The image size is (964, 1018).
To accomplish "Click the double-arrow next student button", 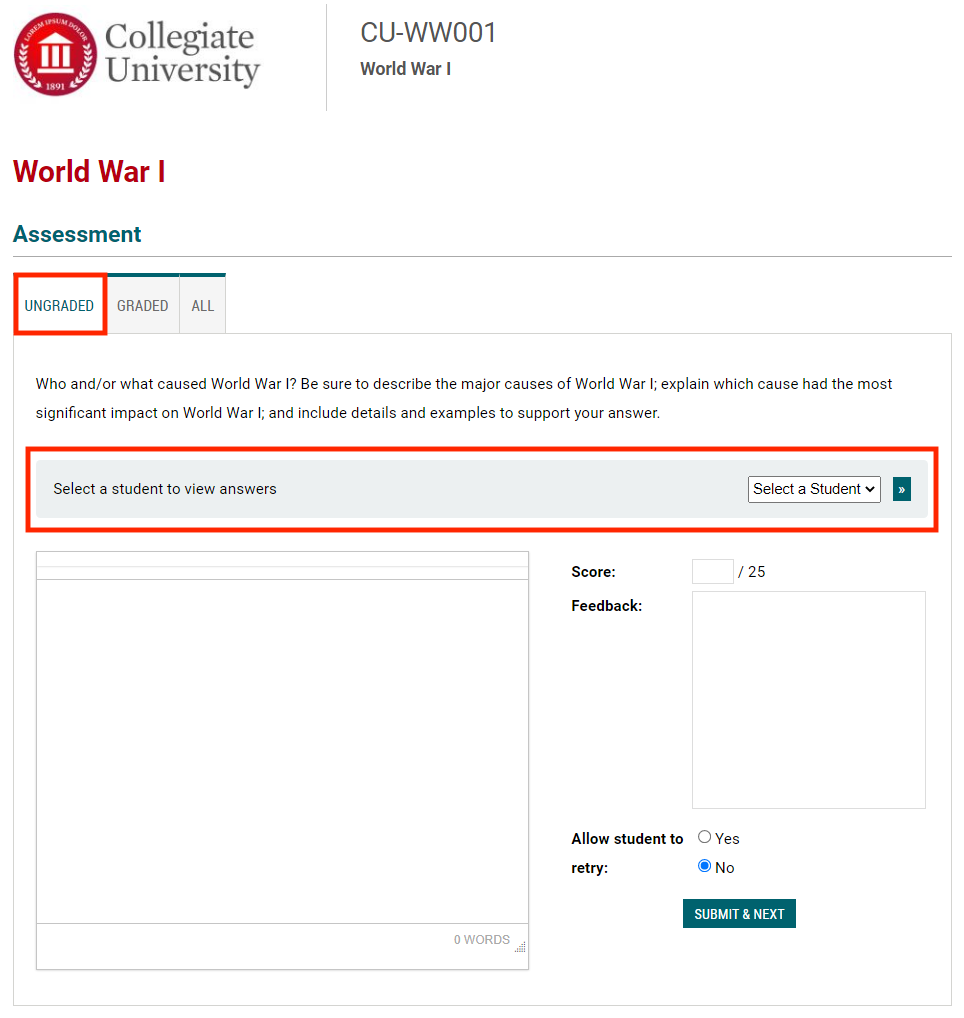I will point(902,489).
